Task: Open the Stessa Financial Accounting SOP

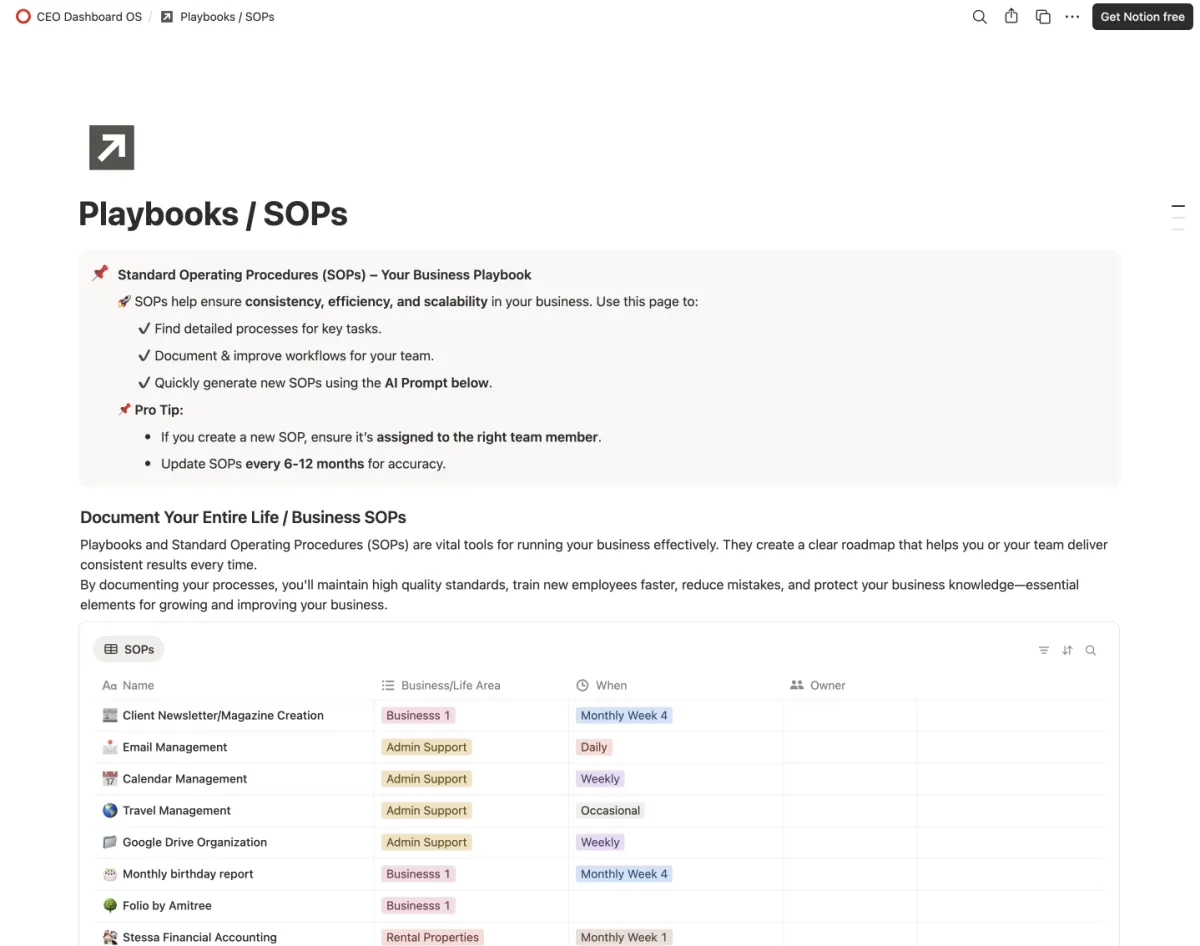Action: pyautogui.click(x=200, y=938)
